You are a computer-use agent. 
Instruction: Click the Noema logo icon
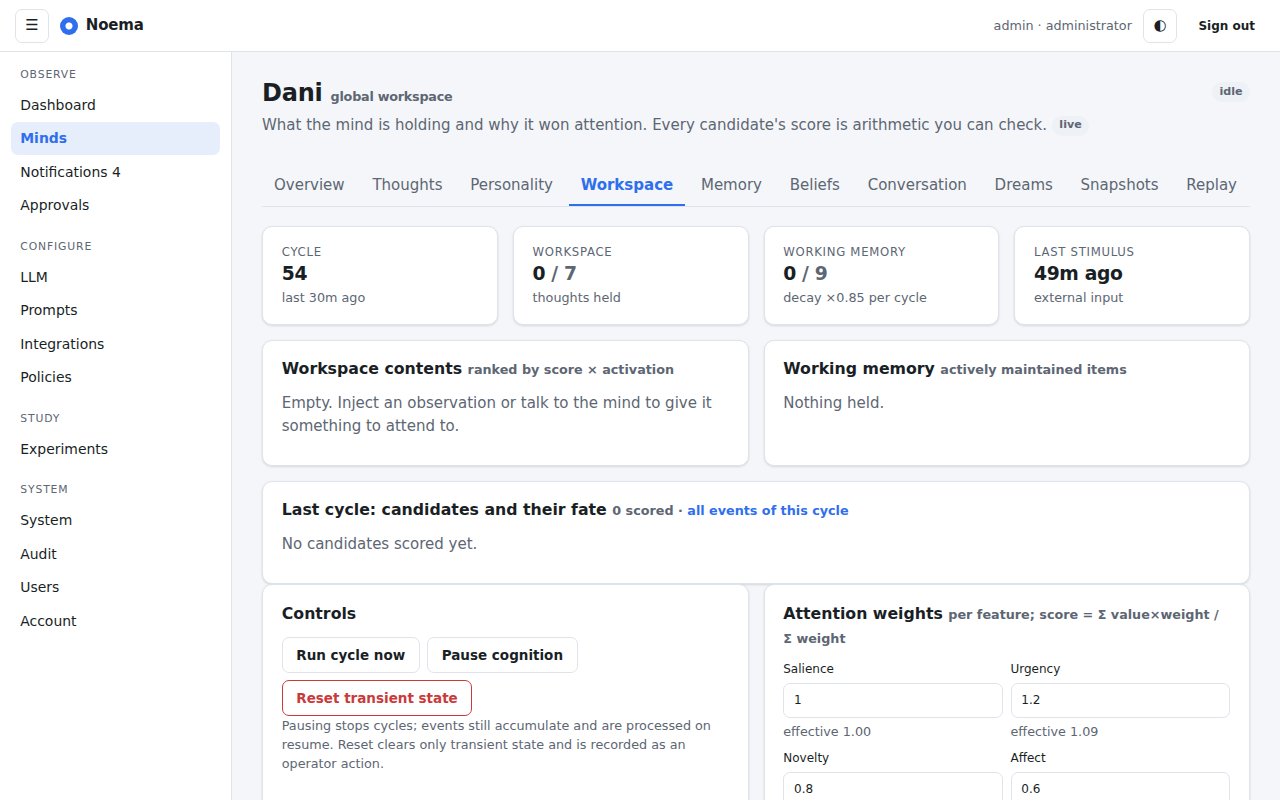69,26
